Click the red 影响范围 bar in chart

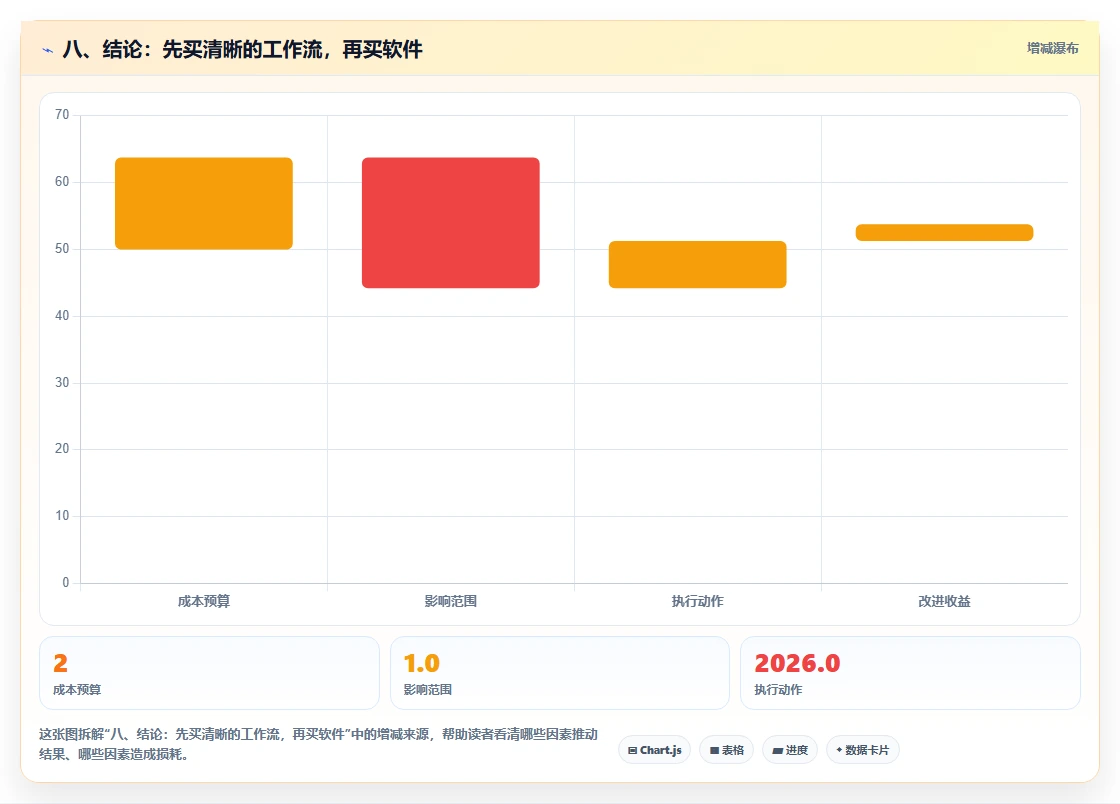[x=451, y=223]
